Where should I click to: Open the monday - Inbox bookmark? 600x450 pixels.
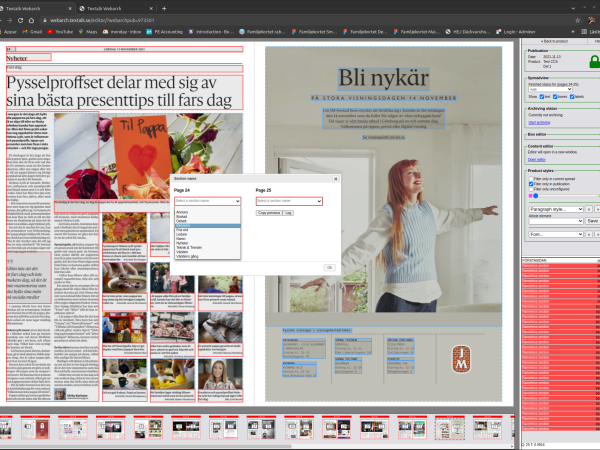pos(122,32)
